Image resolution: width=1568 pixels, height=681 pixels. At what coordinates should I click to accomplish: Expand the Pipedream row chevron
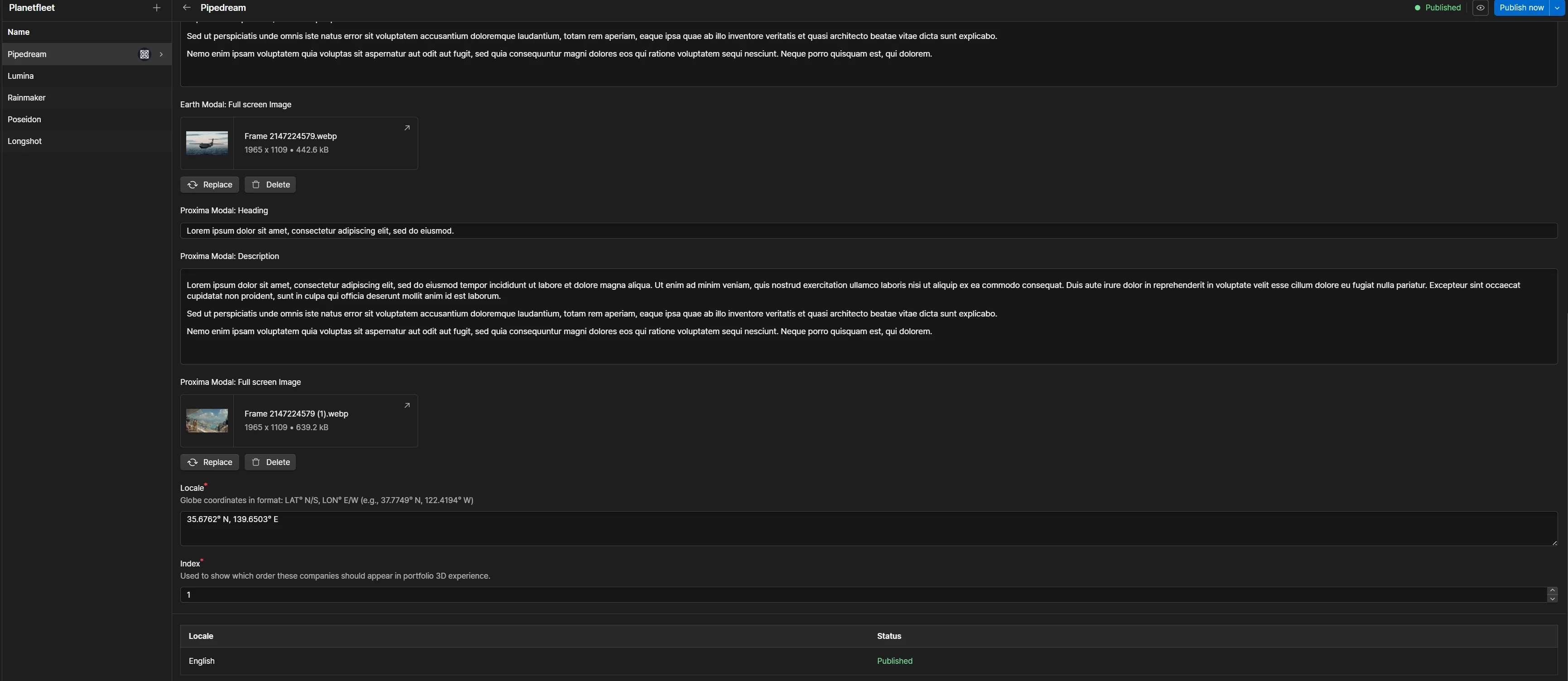161,54
